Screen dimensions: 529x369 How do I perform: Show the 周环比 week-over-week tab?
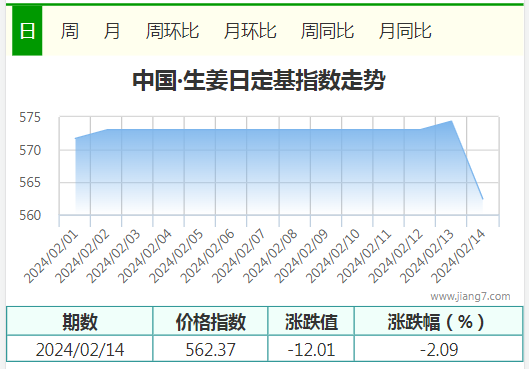(x=172, y=31)
